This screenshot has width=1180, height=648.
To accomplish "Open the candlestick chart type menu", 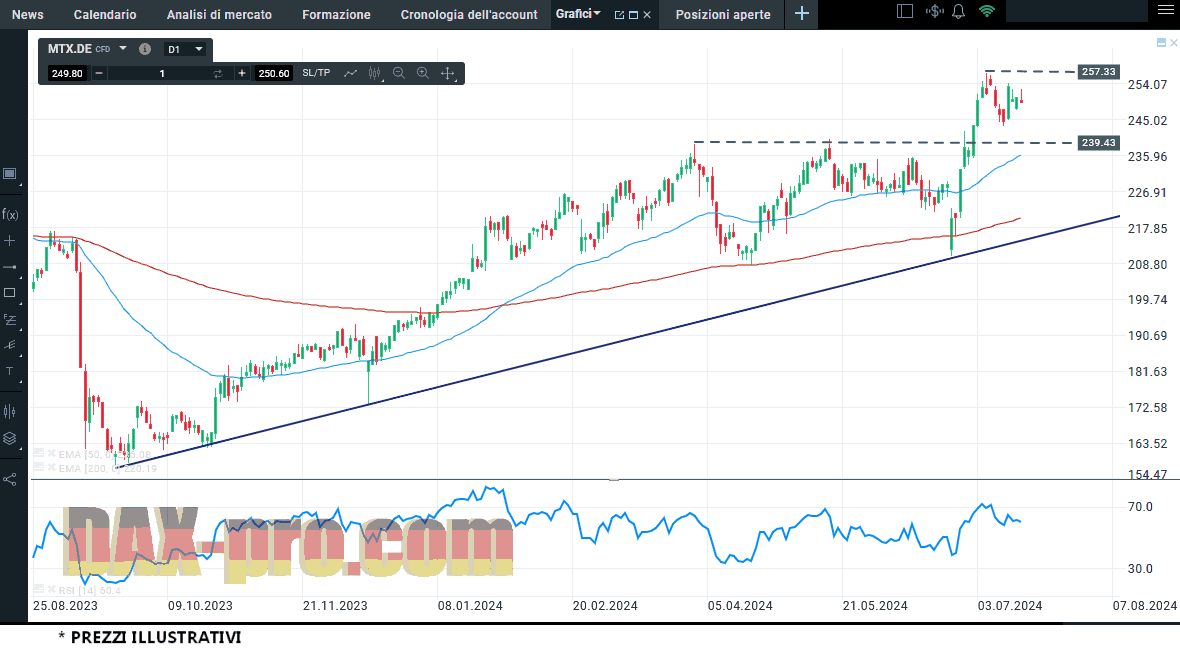I will click(x=375, y=73).
